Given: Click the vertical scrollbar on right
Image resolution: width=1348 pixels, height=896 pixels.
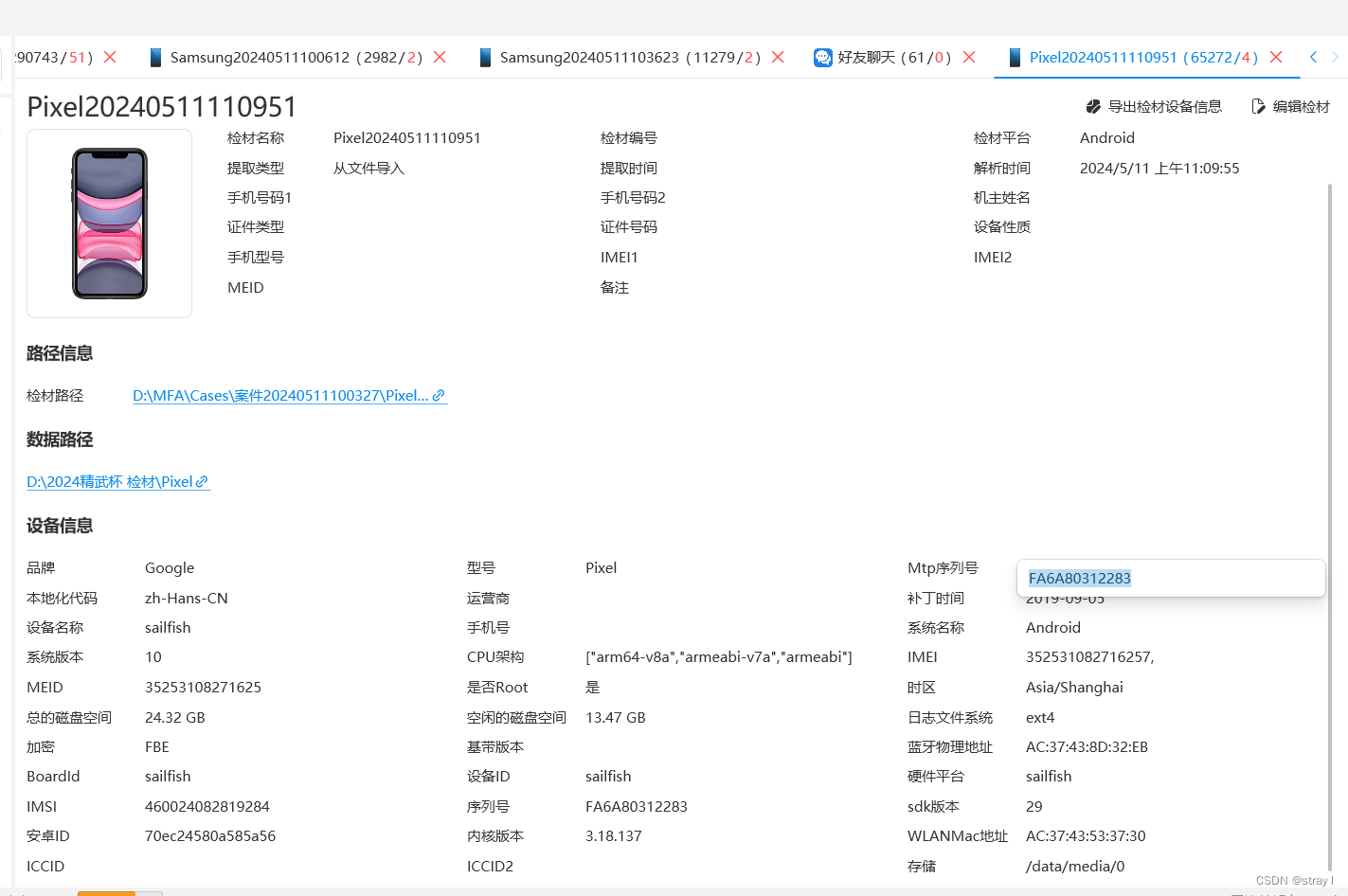Looking at the screenshot, I should click(1330, 526).
